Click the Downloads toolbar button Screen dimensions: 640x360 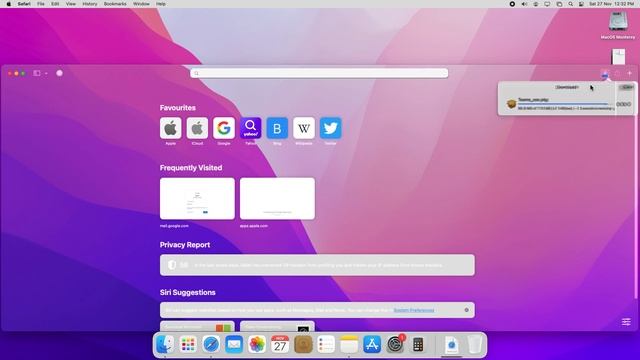[604, 73]
